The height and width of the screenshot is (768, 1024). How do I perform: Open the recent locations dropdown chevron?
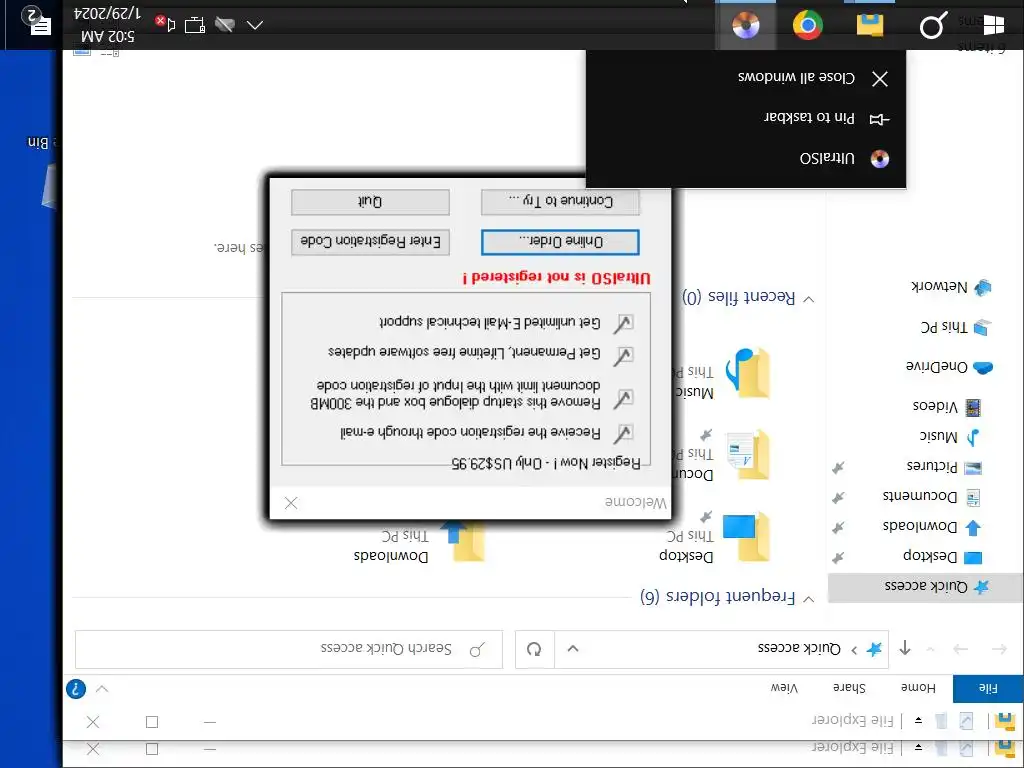pos(931,649)
